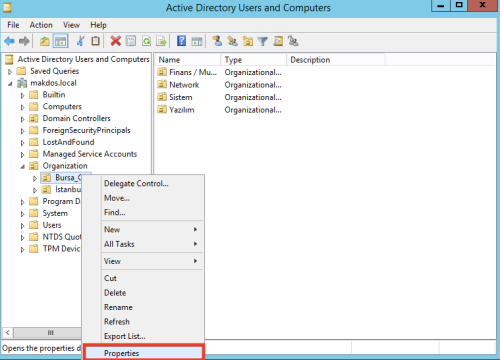Select Properties in context menu

(x=143, y=353)
